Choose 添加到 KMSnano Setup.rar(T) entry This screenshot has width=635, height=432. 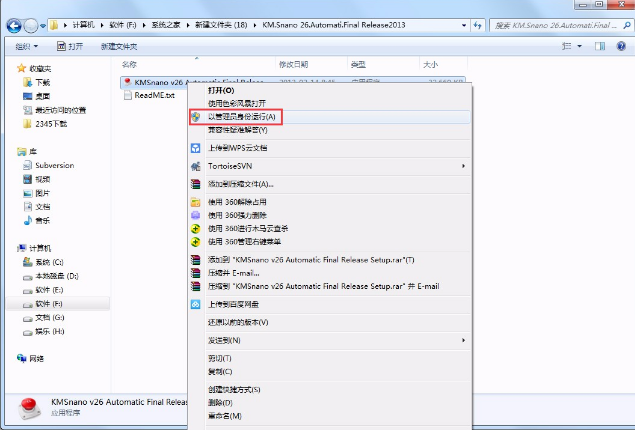[311, 260]
